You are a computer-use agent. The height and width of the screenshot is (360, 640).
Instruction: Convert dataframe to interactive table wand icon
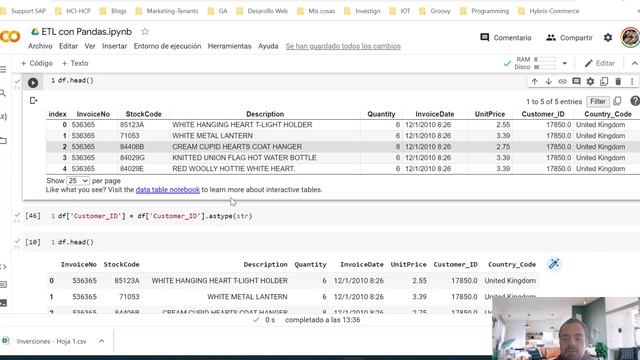[554, 264]
